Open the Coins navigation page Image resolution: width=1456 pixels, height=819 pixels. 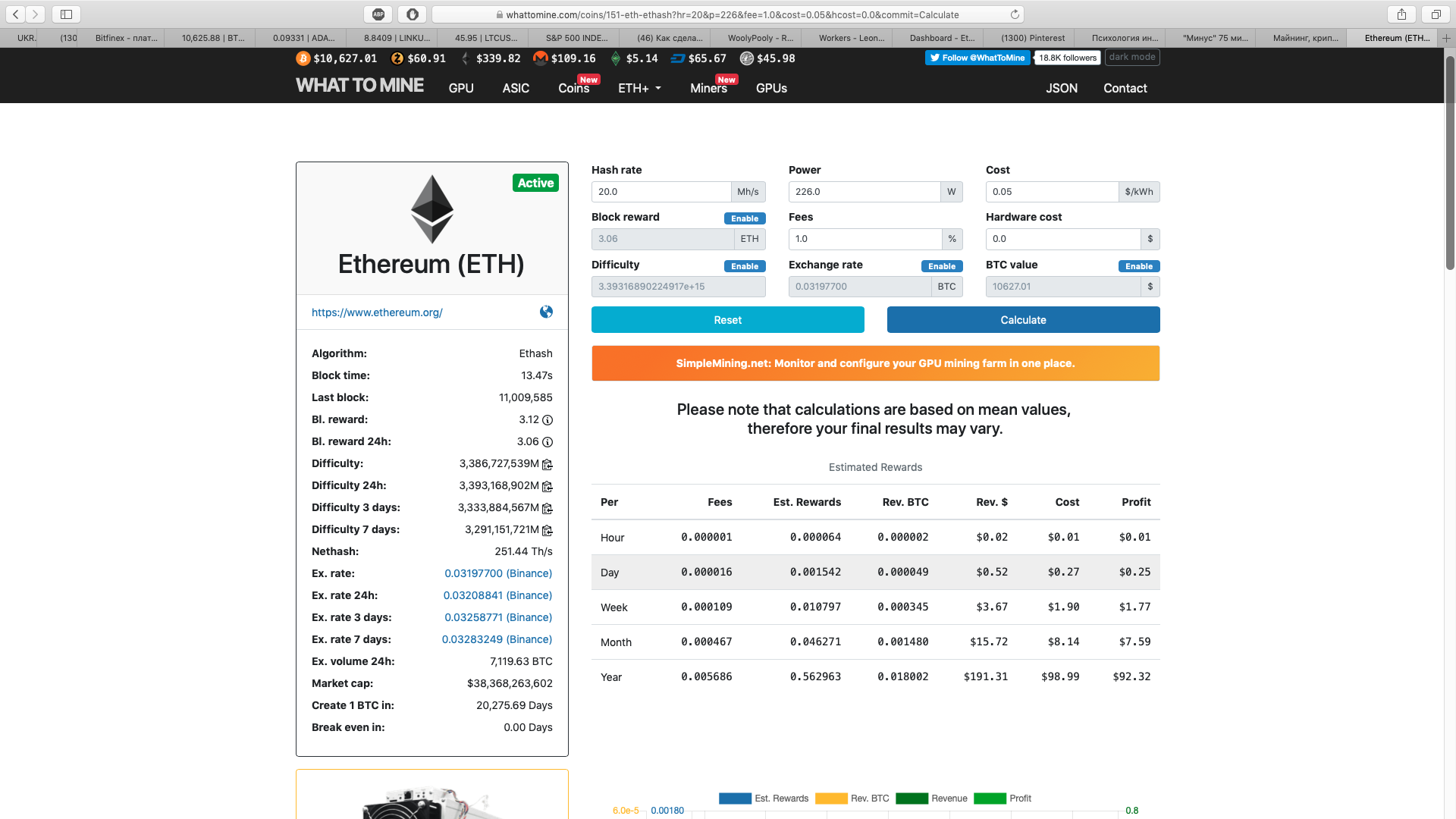574,88
